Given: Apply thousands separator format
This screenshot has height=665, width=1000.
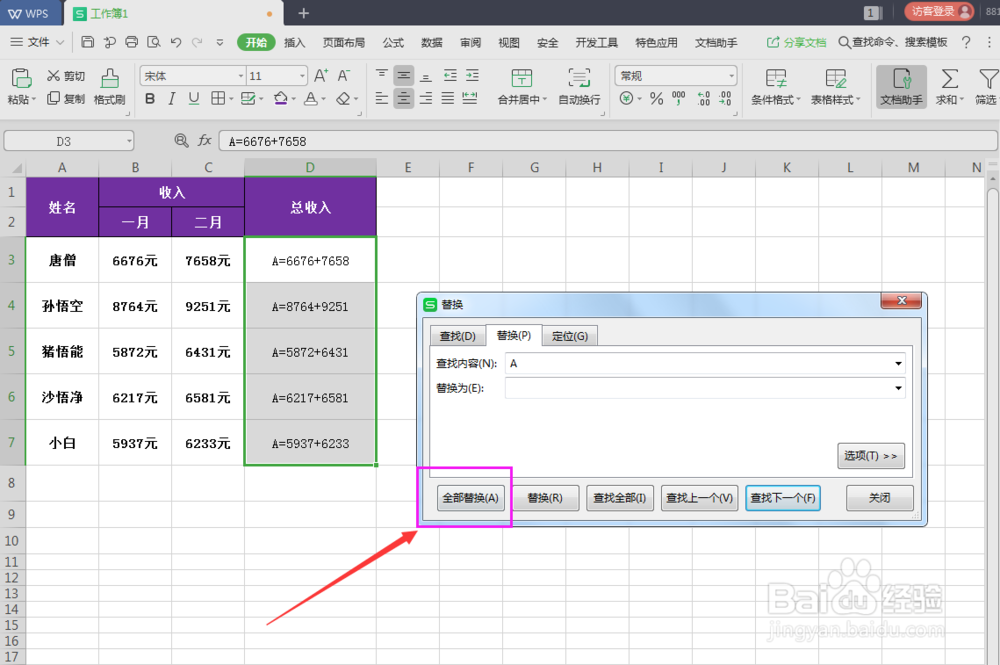Looking at the screenshot, I should (679, 98).
